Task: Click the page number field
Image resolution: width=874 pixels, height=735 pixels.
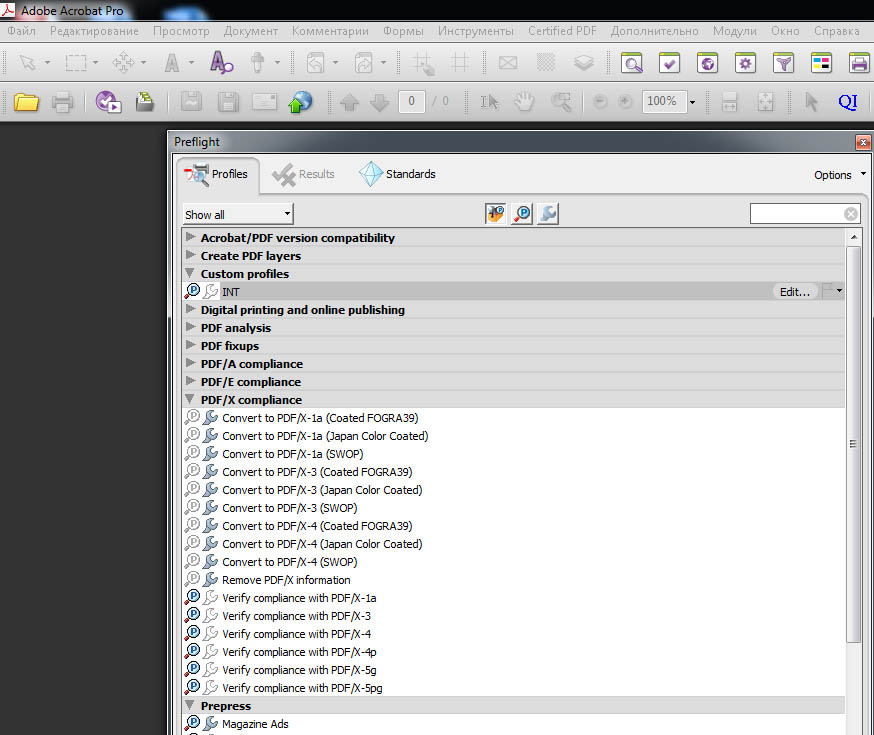Action: click(x=411, y=101)
